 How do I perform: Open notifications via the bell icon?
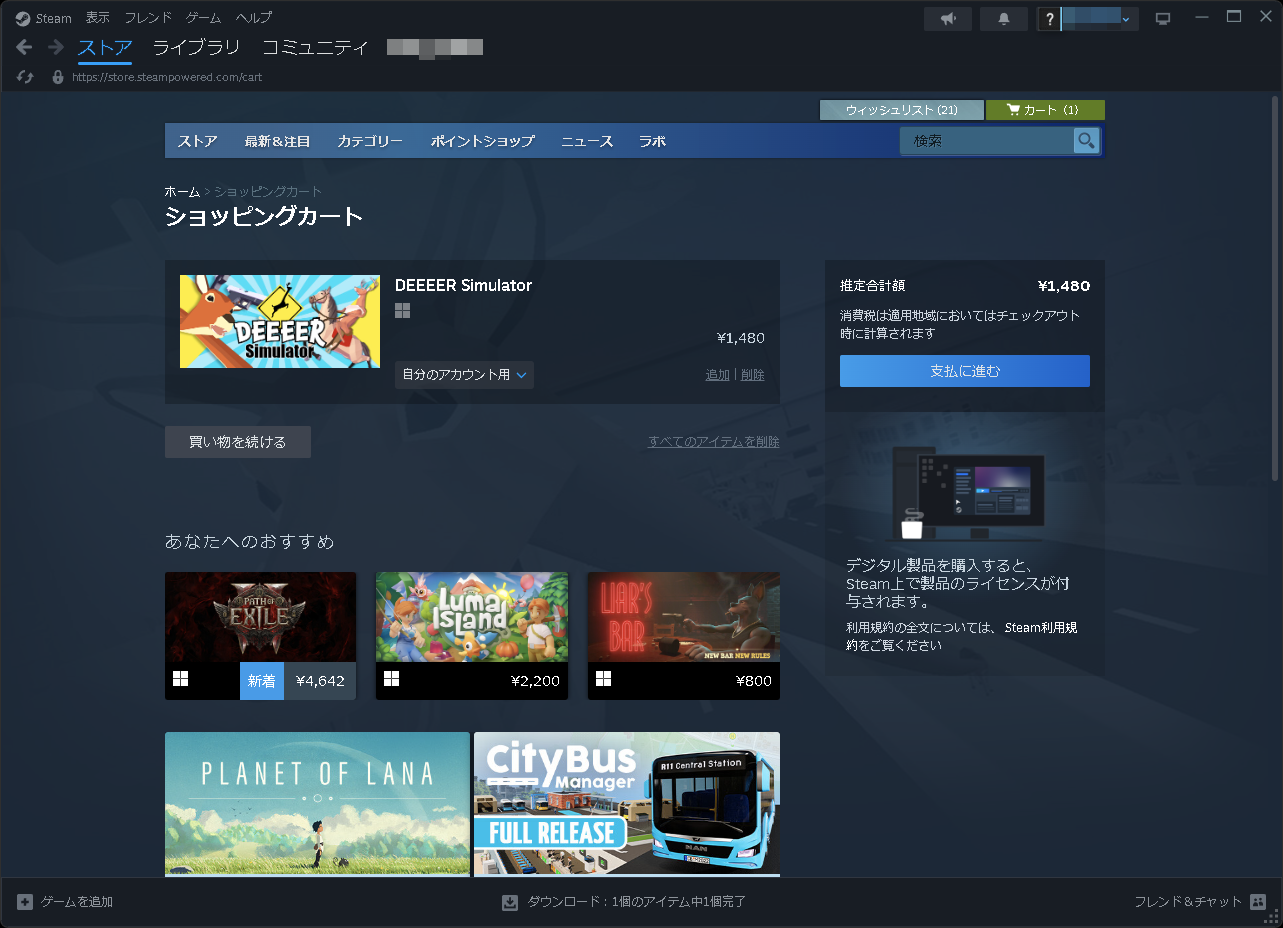[1003, 17]
